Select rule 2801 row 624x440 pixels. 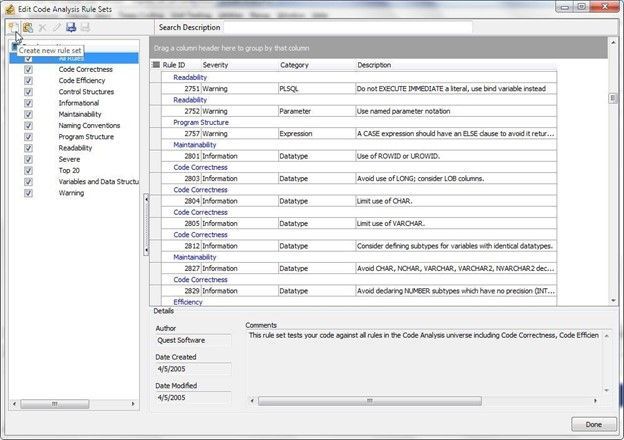(359, 156)
